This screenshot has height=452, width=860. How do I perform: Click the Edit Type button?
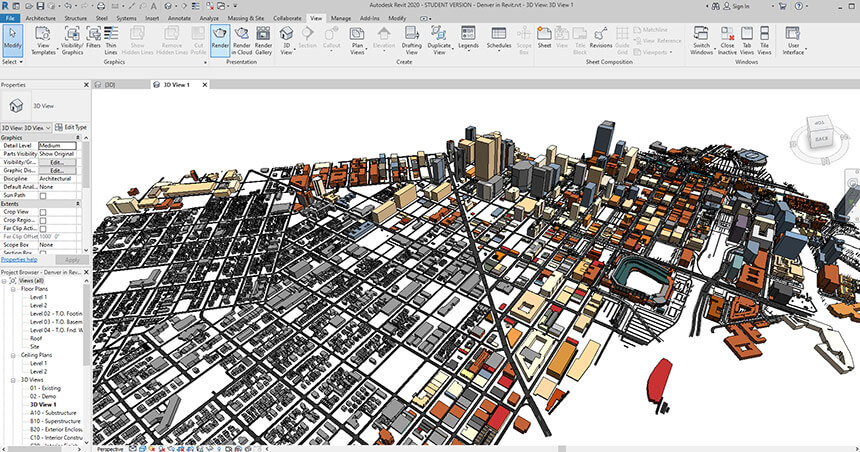pyautogui.click(x=71, y=128)
